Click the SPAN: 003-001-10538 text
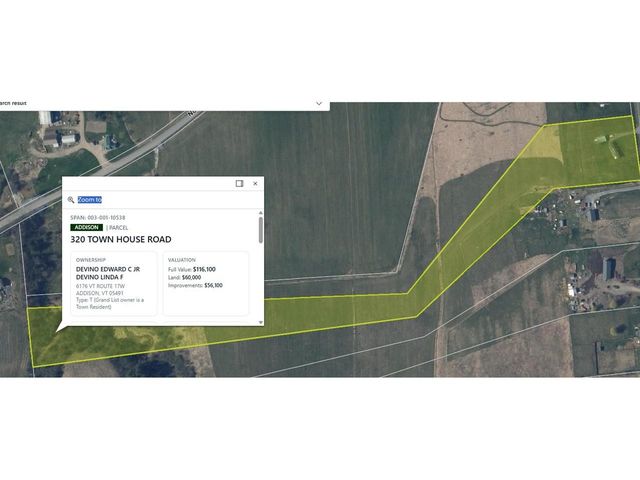 (98, 218)
